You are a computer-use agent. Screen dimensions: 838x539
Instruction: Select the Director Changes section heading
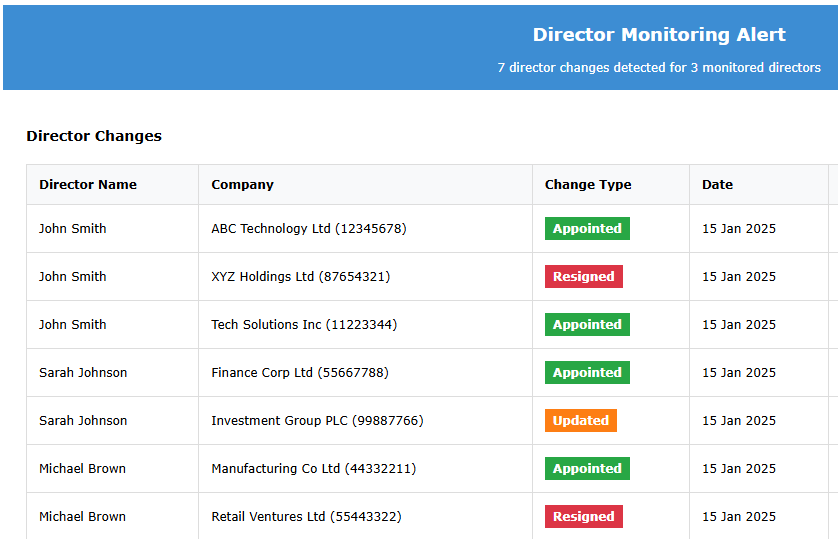tap(94, 136)
